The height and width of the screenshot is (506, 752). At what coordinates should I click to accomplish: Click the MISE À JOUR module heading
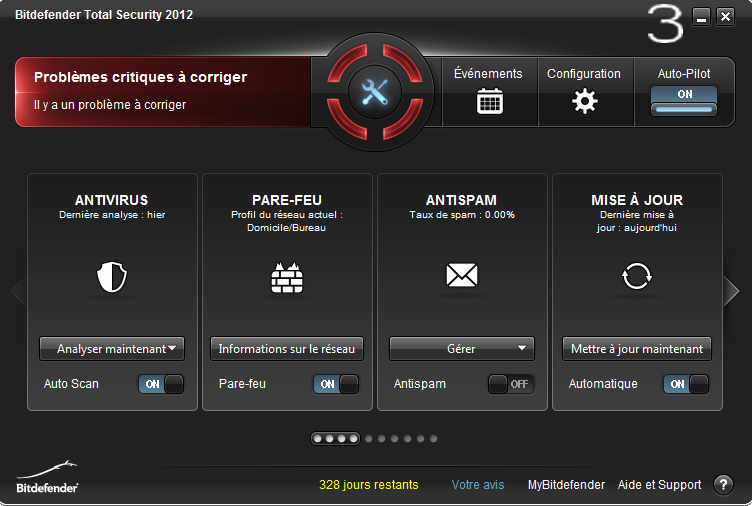pos(637,200)
